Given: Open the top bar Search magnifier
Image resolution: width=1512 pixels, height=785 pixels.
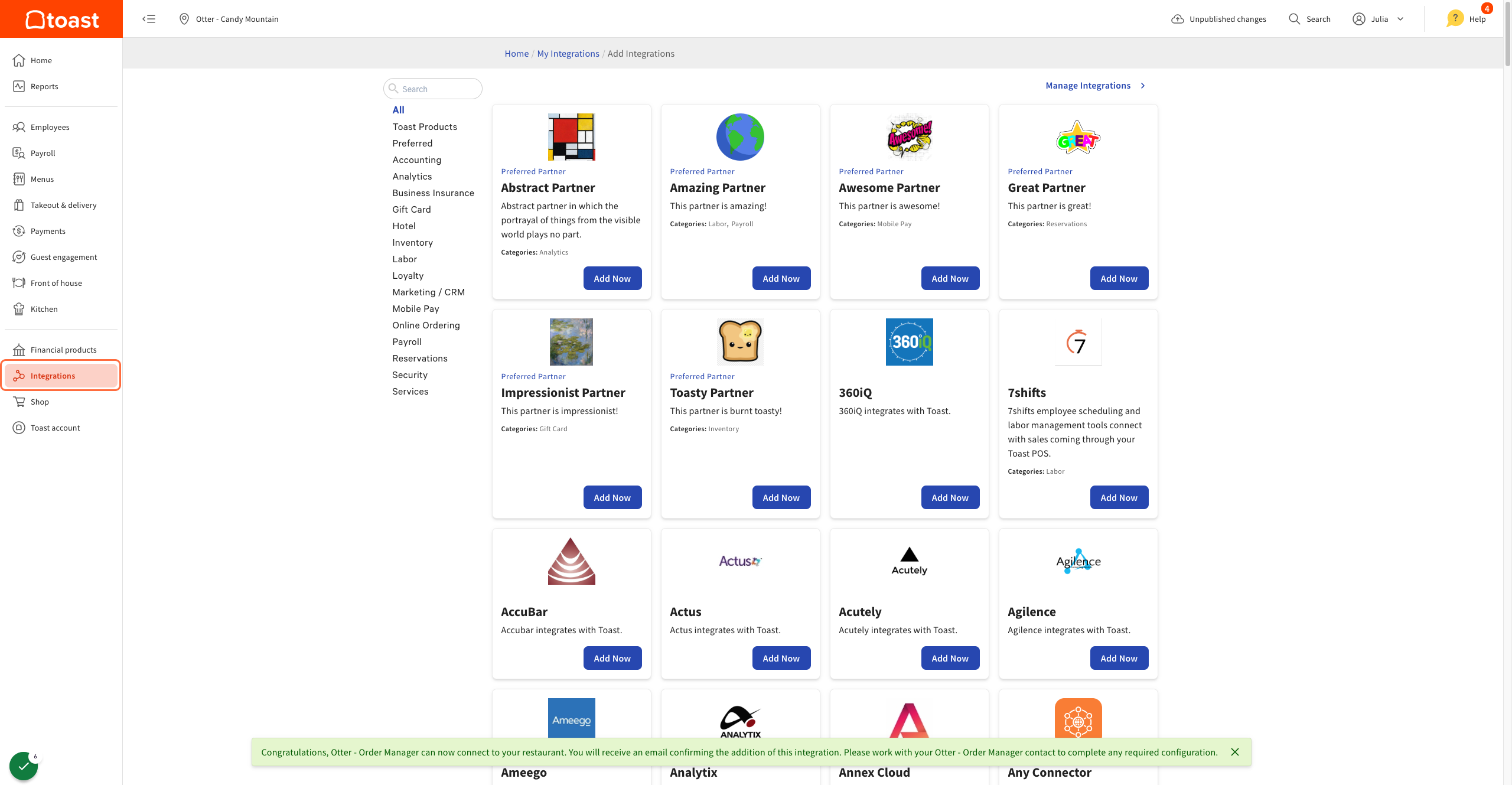Looking at the screenshot, I should (x=1294, y=19).
